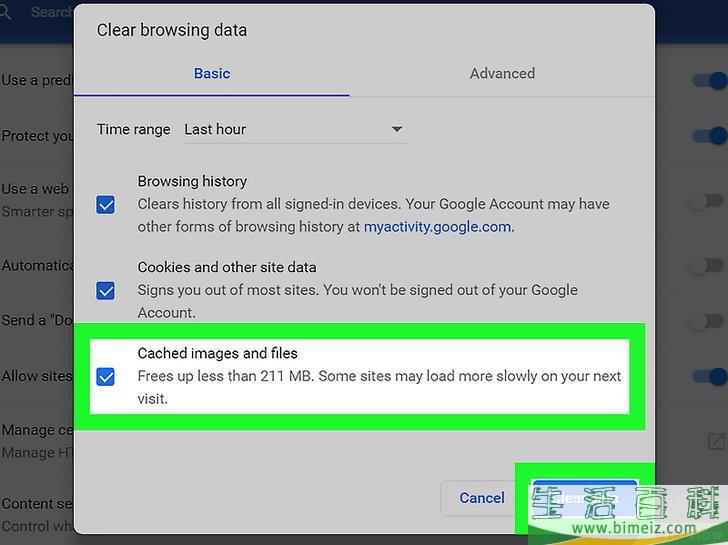
Task: Click the blue Clear data button
Action: tap(584, 497)
